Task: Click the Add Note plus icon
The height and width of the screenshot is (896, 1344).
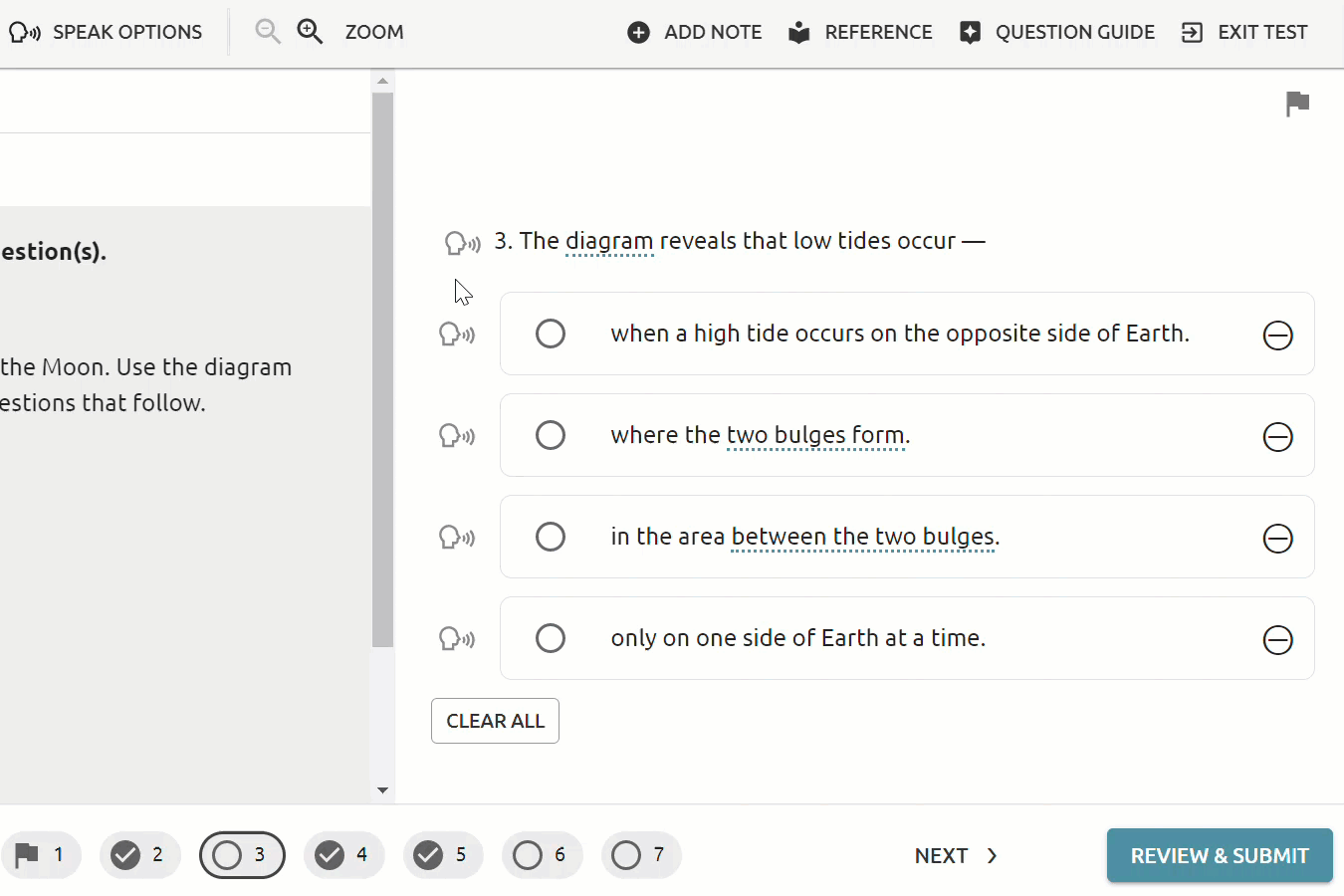Action: click(x=638, y=33)
